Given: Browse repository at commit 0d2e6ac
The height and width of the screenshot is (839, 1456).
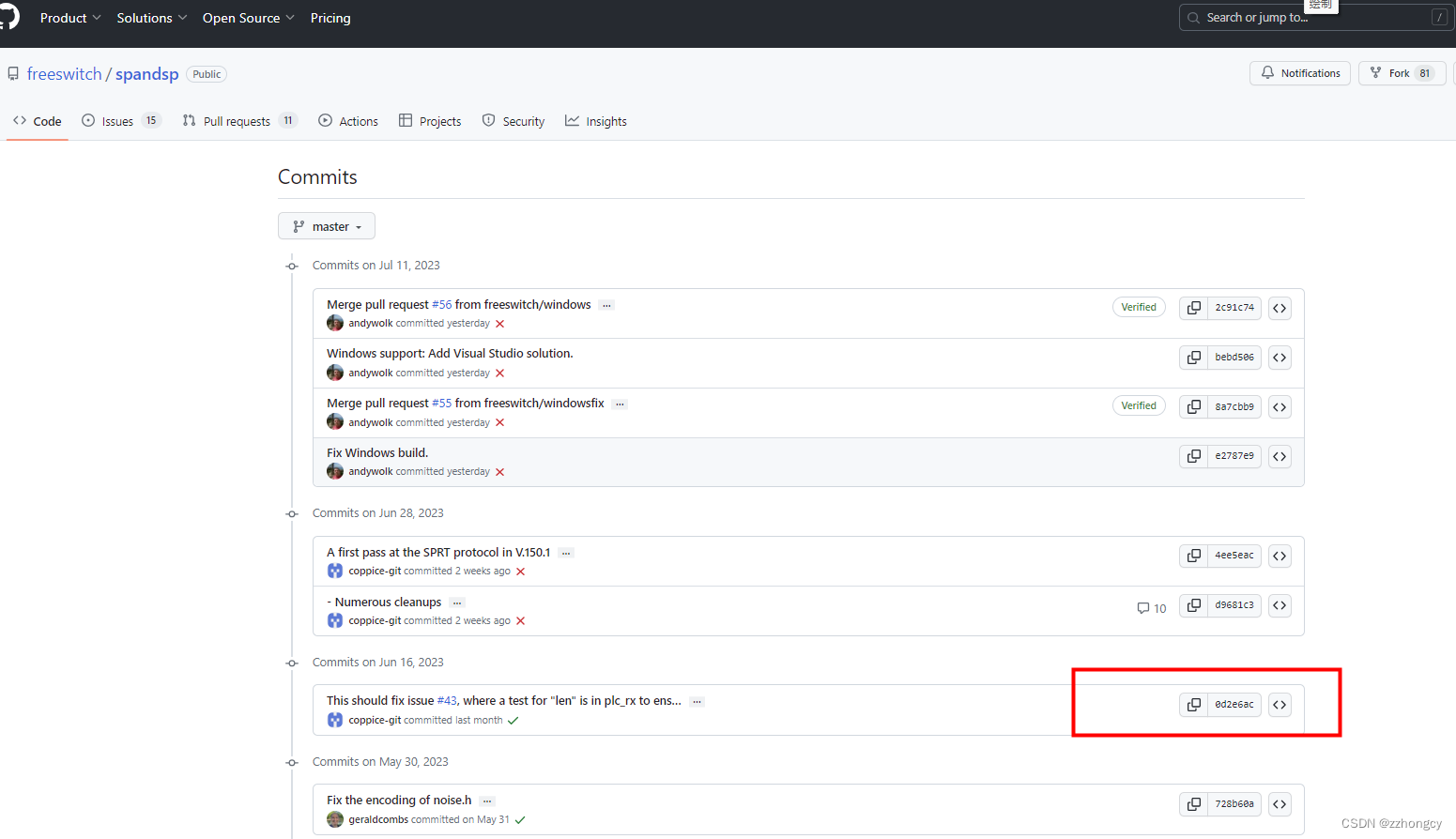Looking at the screenshot, I should point(1280,705).
